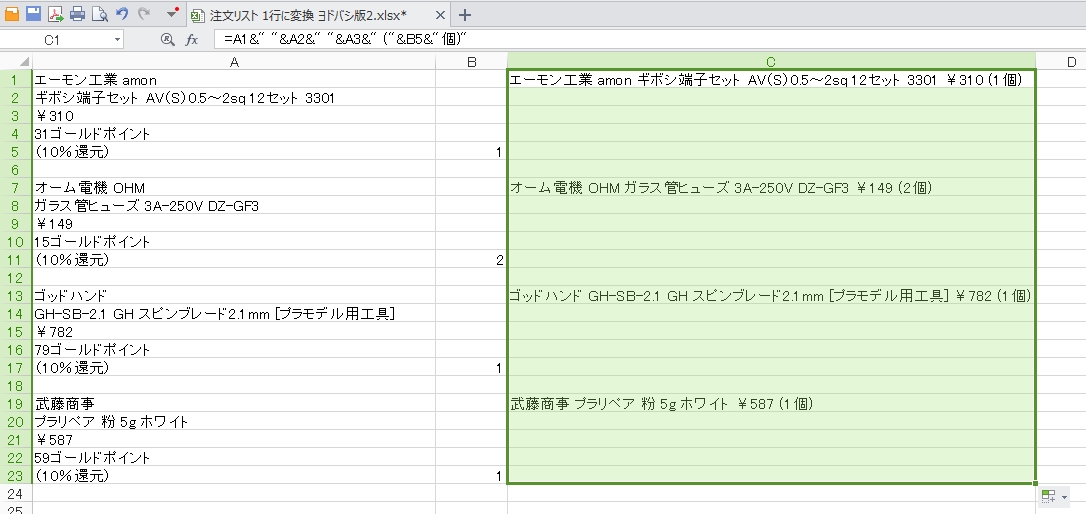Click the formula bar input field
1086x514 pixels.
[x=640, y=40]
